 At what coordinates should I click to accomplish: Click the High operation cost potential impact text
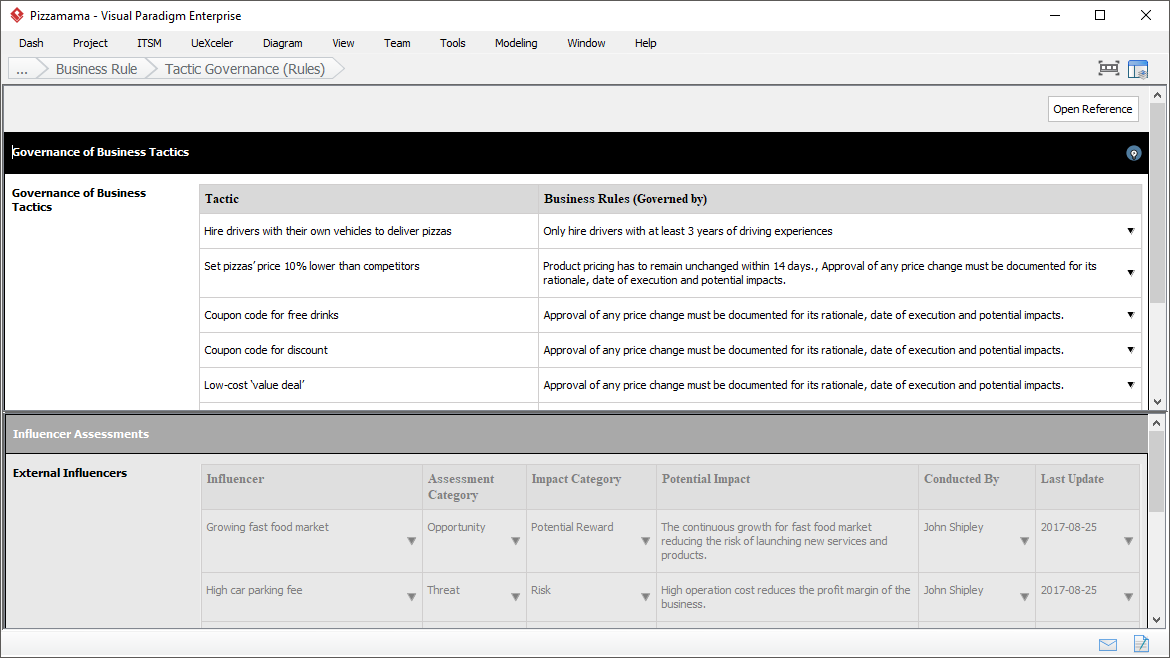click(786, 597)
